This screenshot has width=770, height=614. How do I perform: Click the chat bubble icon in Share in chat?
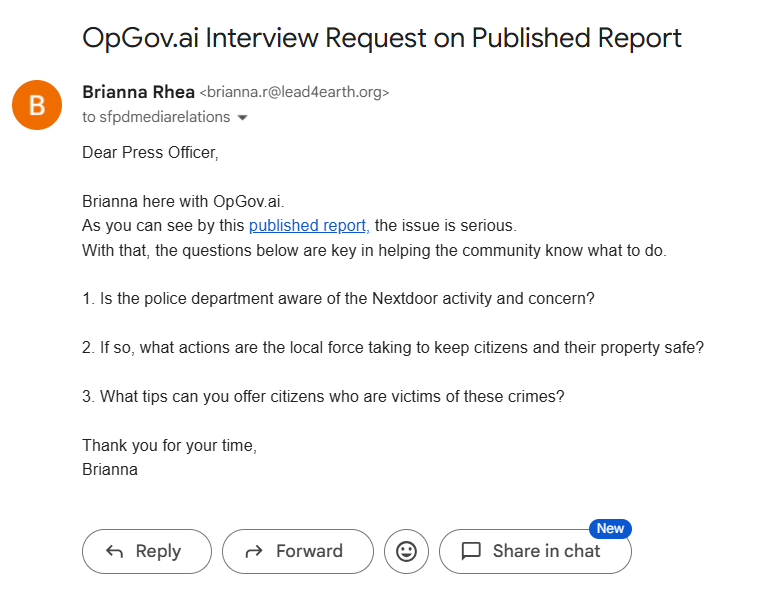(471, 551)
